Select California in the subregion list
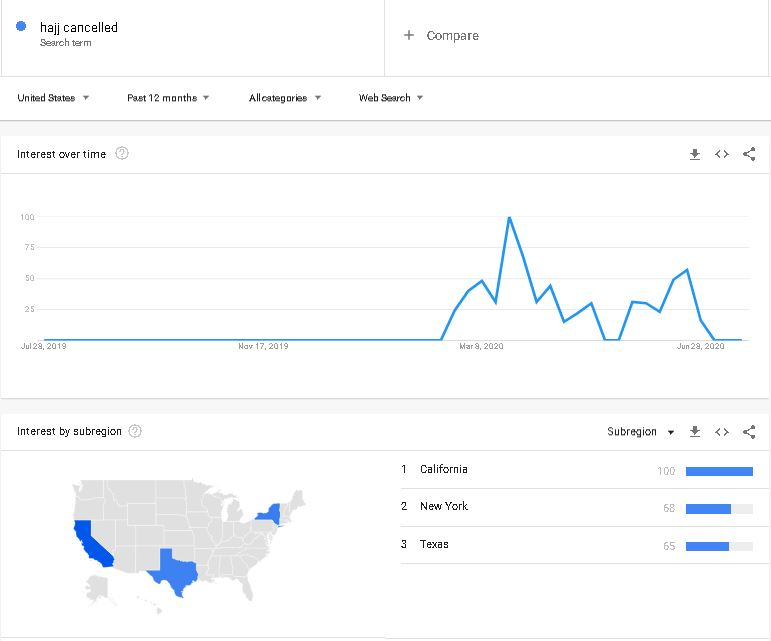 point(444,470)
